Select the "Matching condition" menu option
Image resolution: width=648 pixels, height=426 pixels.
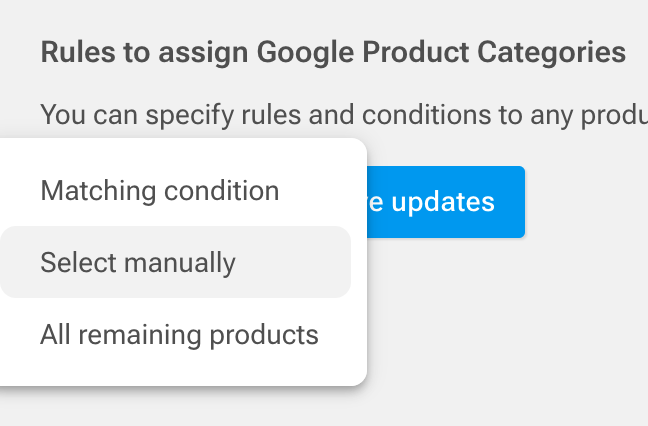click(x=160, y=190)
